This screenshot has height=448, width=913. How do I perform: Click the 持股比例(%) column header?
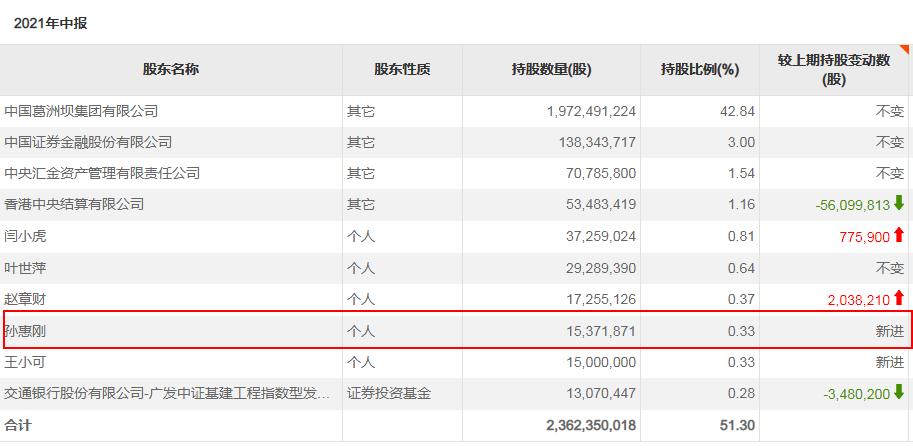[700, 70]
